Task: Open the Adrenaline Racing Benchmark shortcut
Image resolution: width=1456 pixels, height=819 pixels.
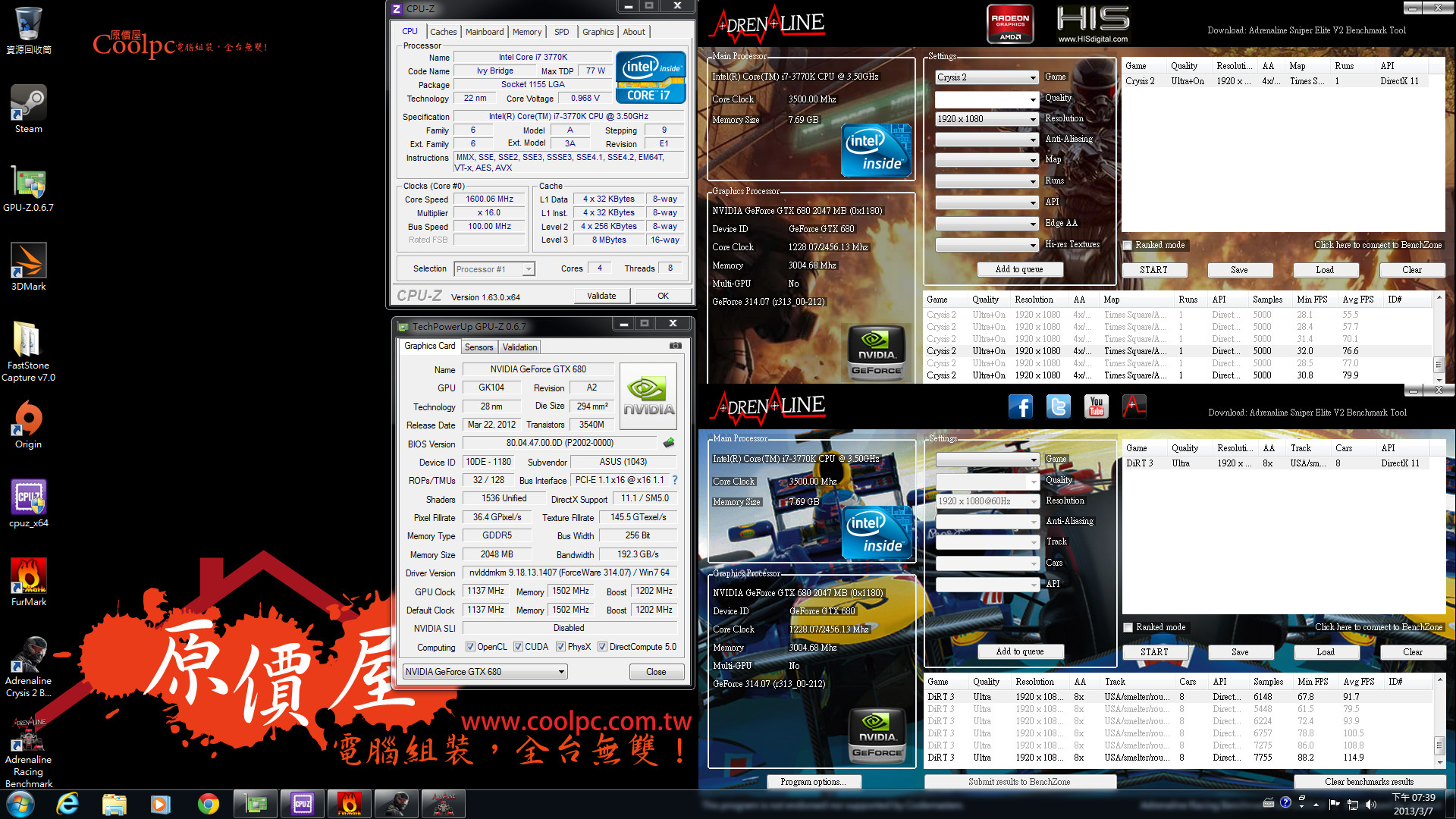Action: click(x=29, y=752)
